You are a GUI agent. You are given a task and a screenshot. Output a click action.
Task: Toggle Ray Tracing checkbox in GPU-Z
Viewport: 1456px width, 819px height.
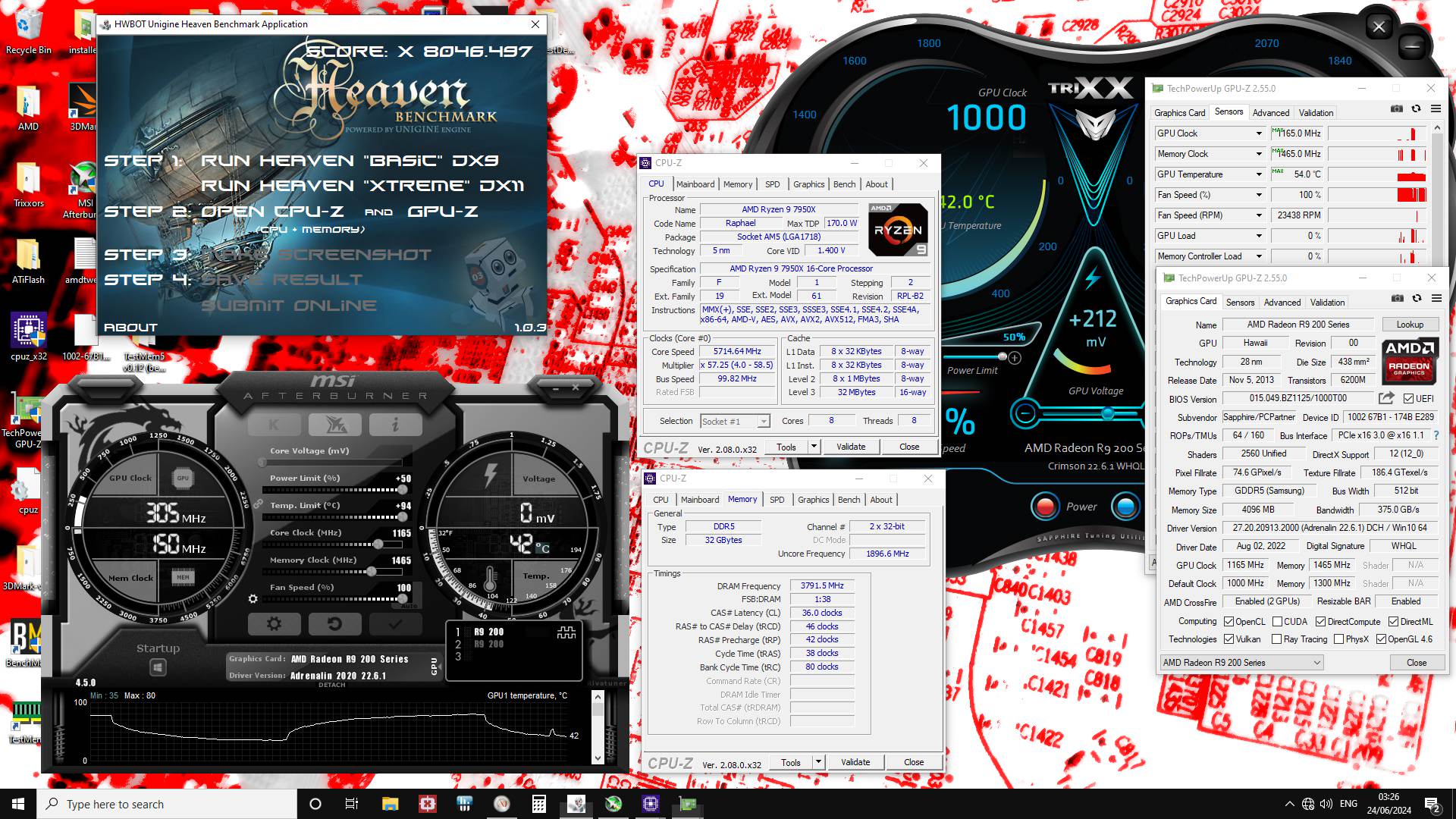1277,639
